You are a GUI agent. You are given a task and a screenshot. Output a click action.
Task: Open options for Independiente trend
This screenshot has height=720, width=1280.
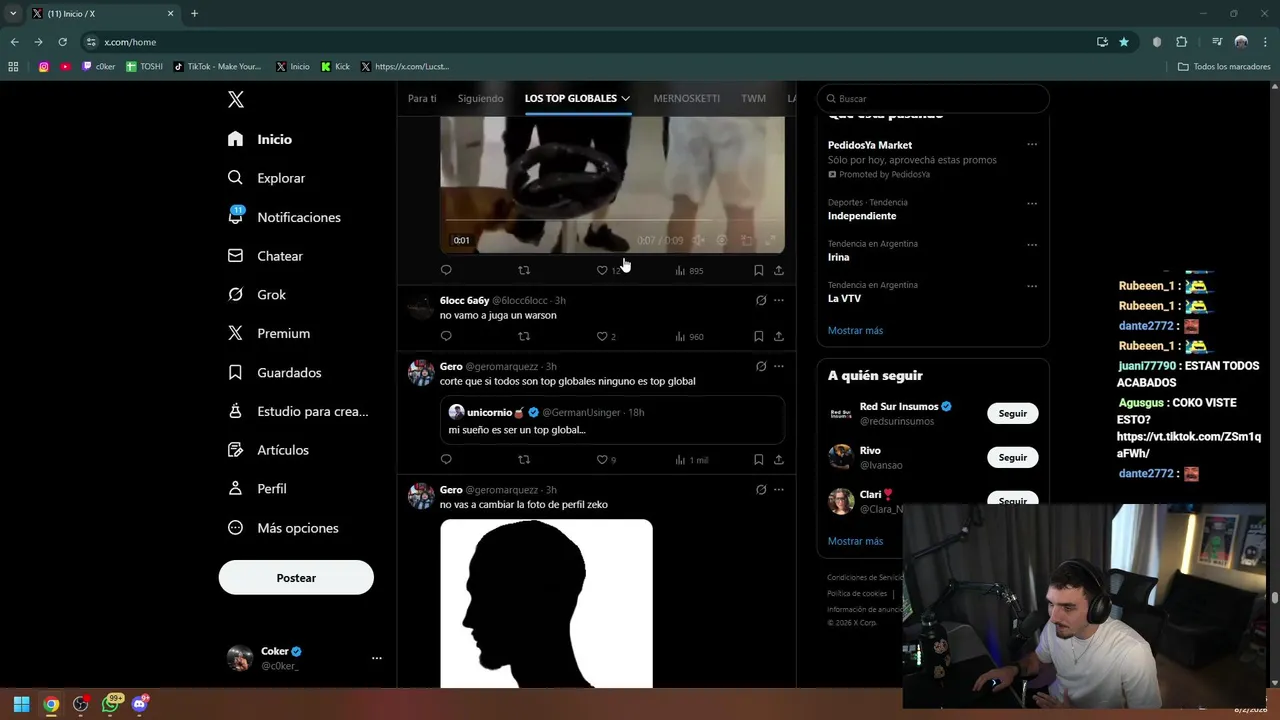click(x=1032, y=203)
